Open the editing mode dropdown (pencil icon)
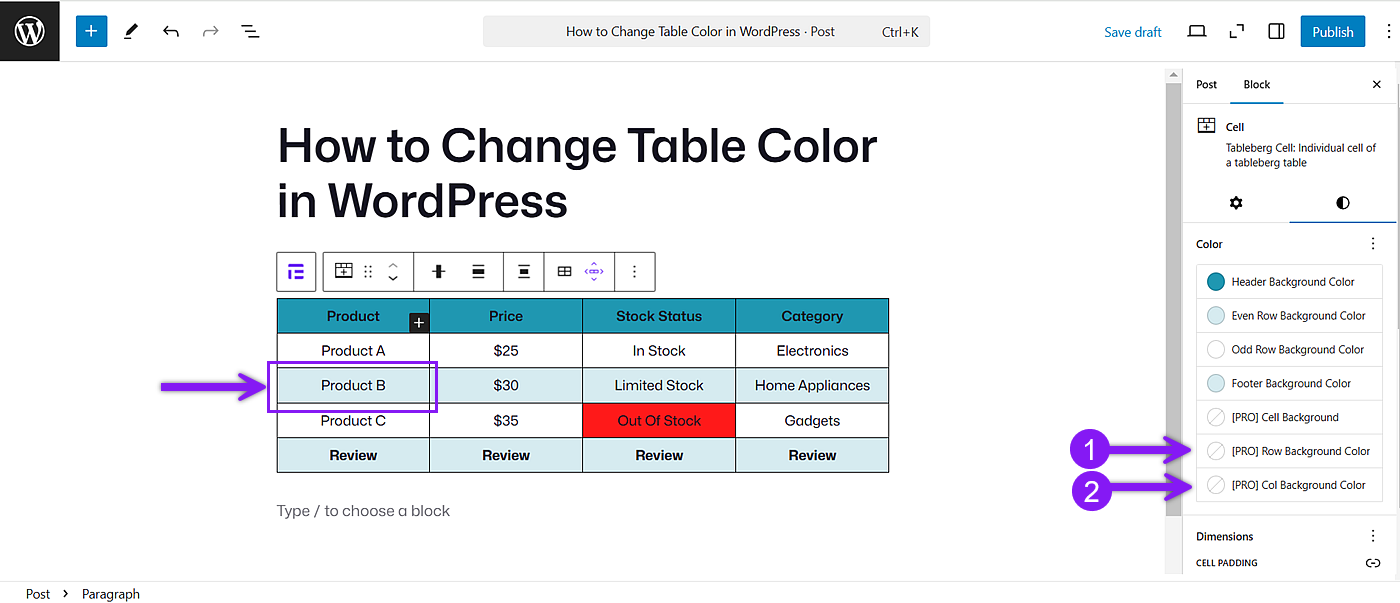The image size is (1400, 603). click(130, 31)
